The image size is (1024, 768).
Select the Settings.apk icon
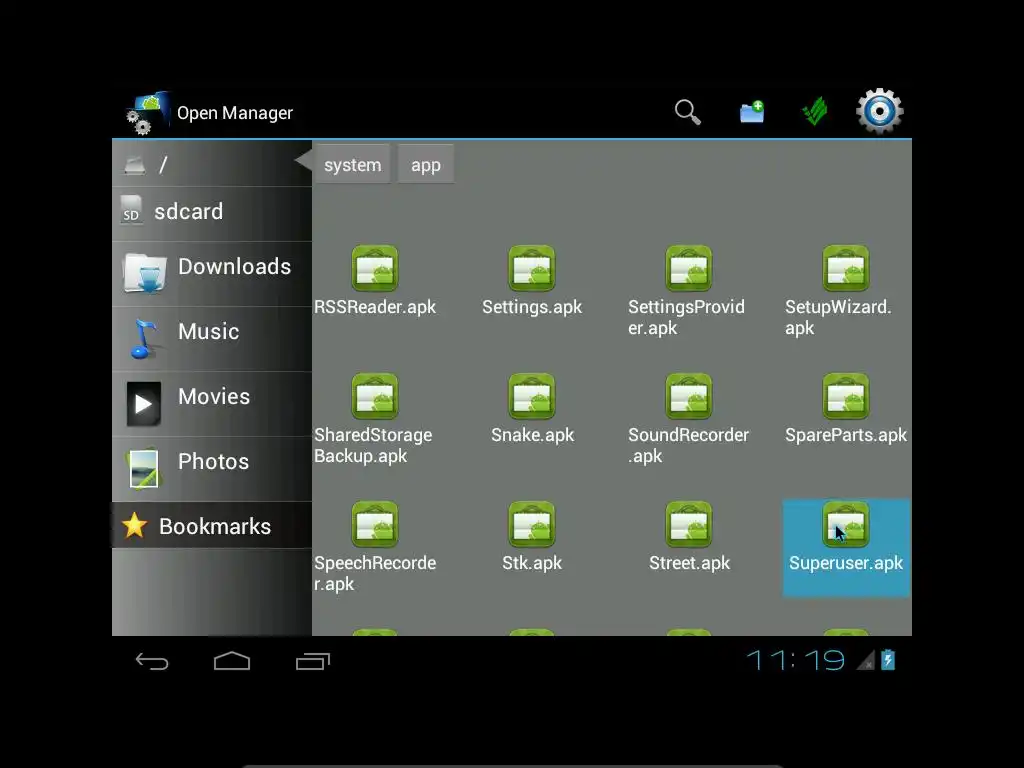(532, 268)
